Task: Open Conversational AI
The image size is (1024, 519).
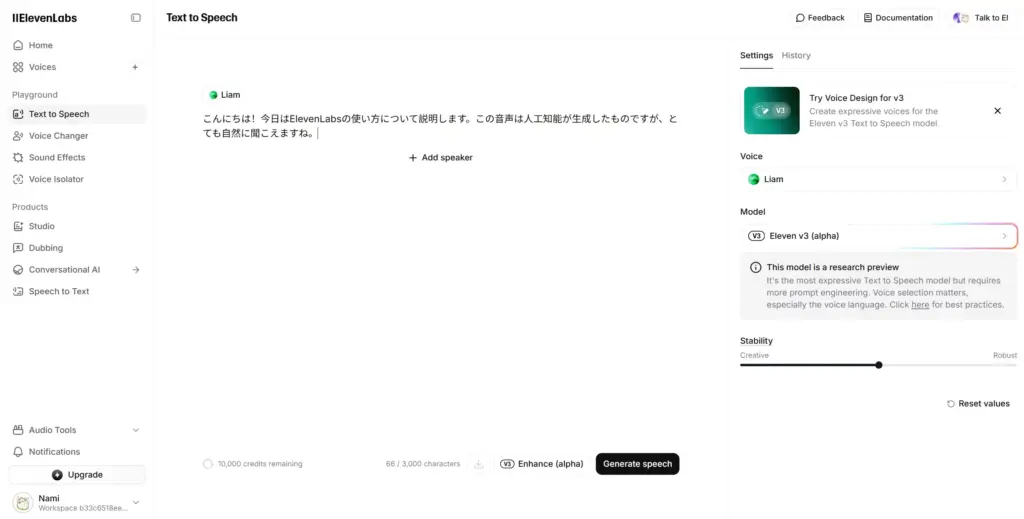Action: point(65,270)
